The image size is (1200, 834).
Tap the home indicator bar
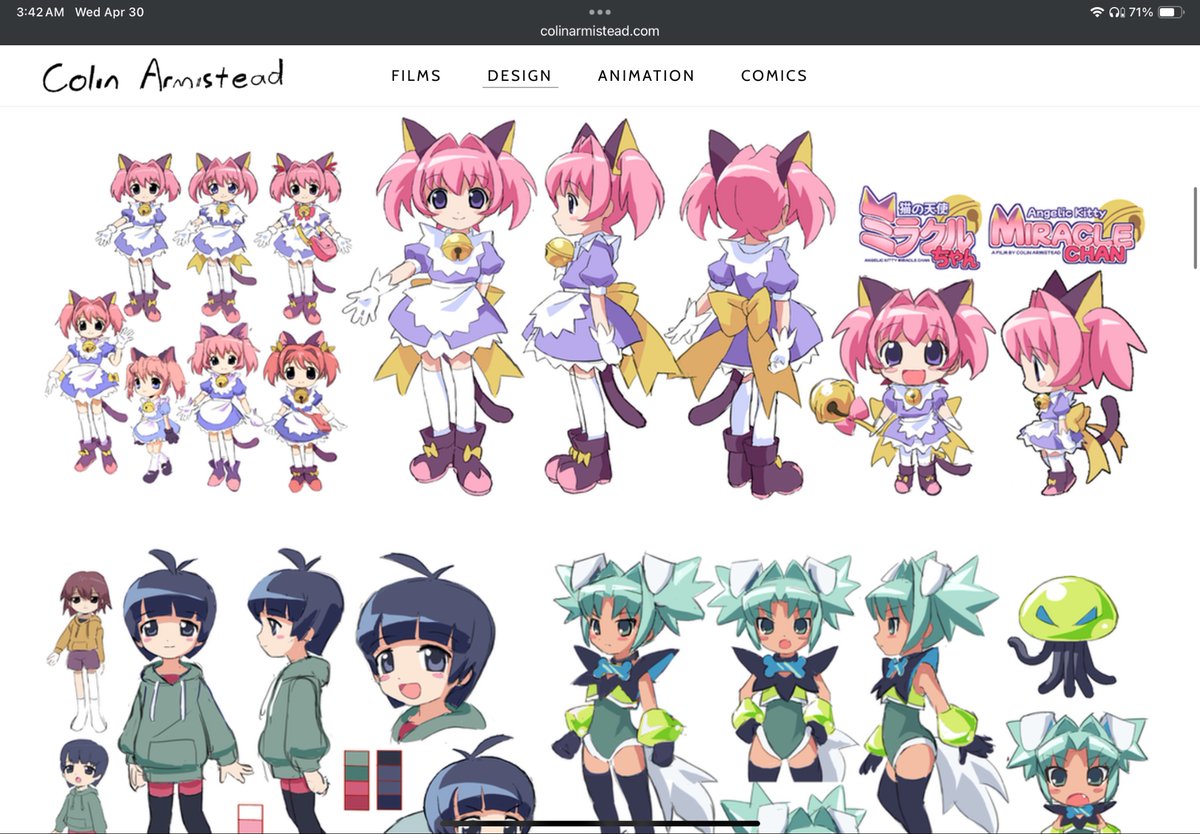tap(600, 824)
